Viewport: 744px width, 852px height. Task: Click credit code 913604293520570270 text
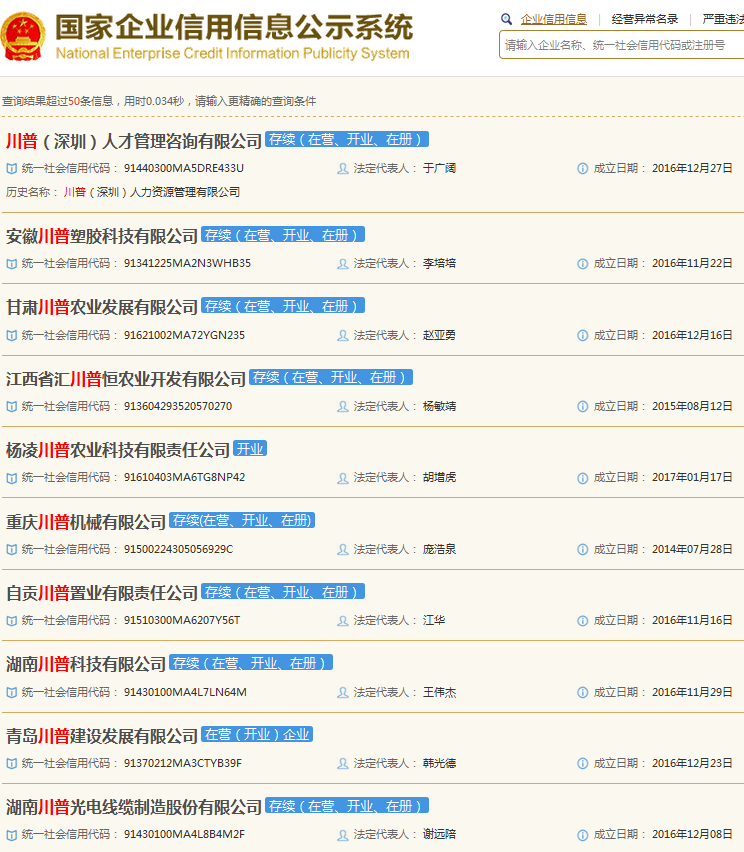178,406
